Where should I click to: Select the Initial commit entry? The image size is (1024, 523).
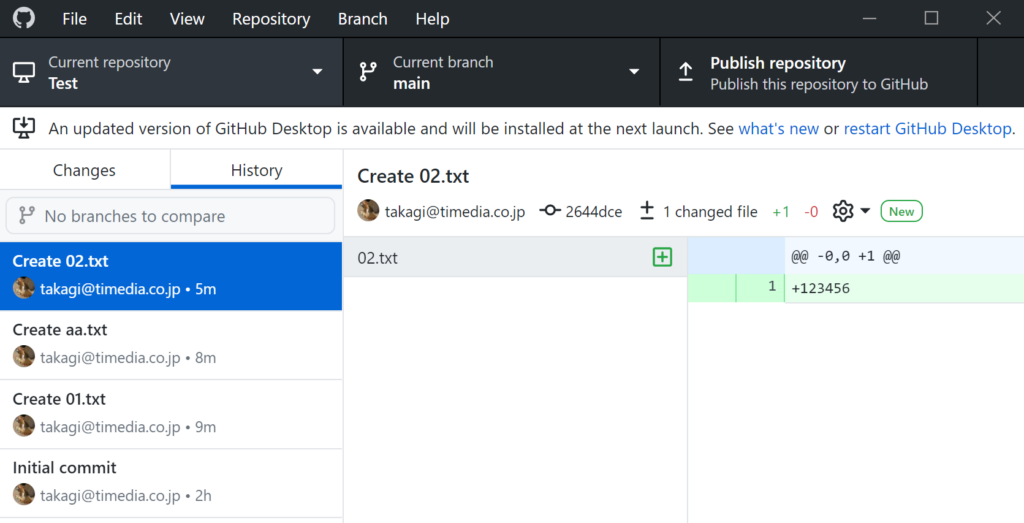click(x=170, y=483)
